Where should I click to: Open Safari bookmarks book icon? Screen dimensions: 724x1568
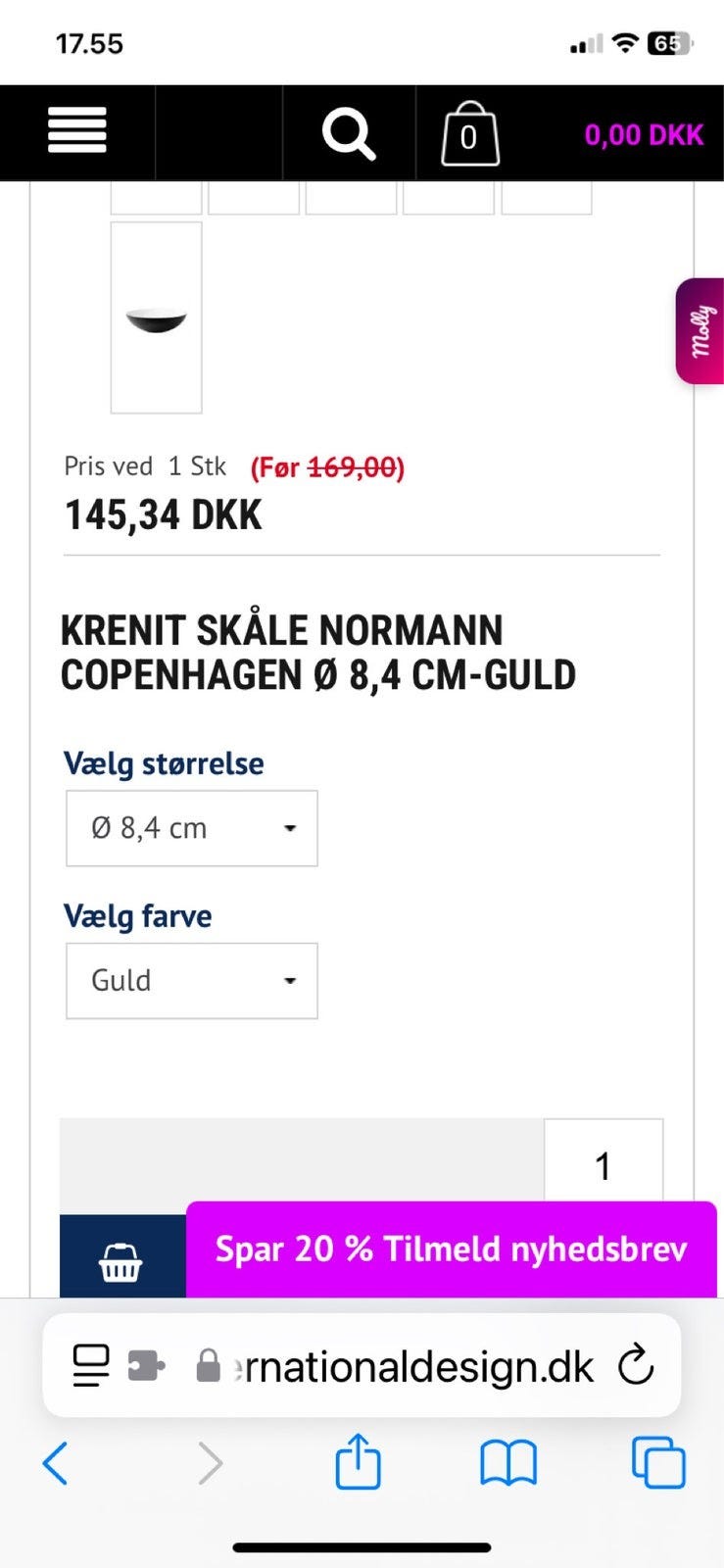[x=508, y=1463]
